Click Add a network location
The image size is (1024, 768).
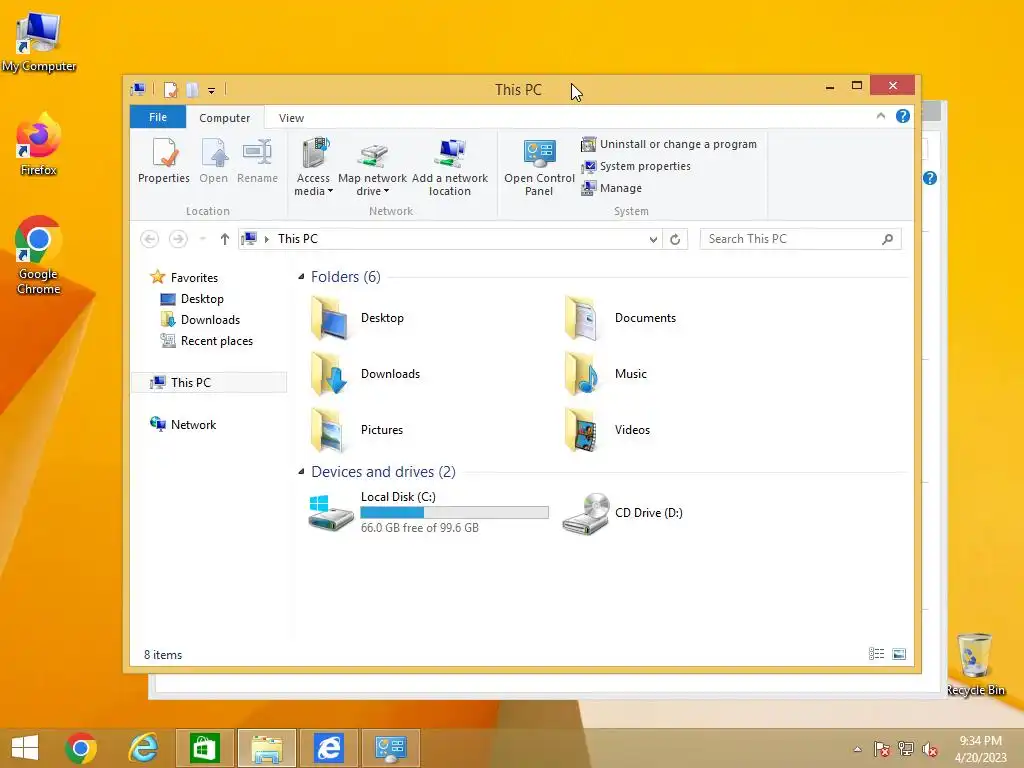click(450, 167)
